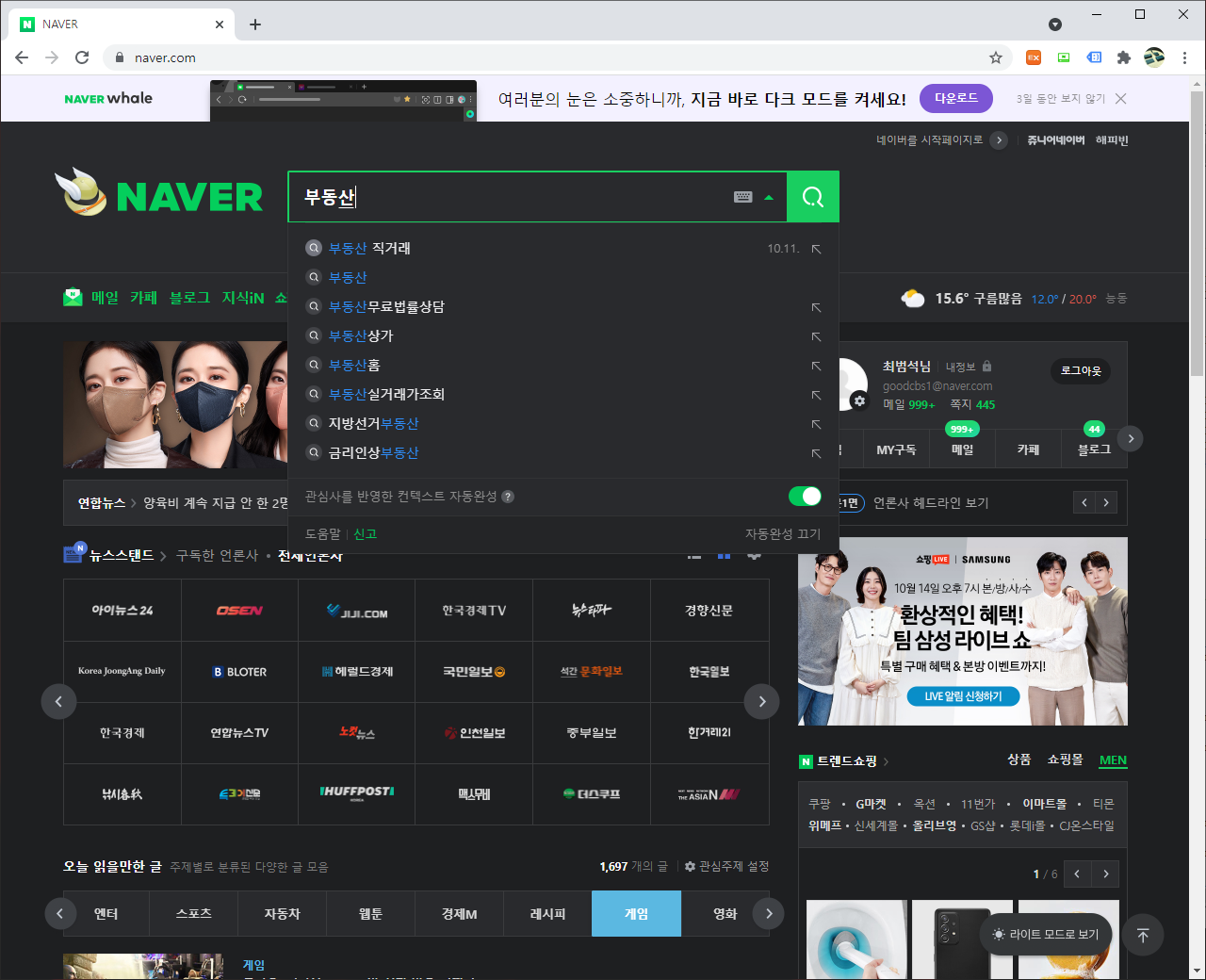Collapse the autocomplete list with the arrow

(x=769, y=198)
